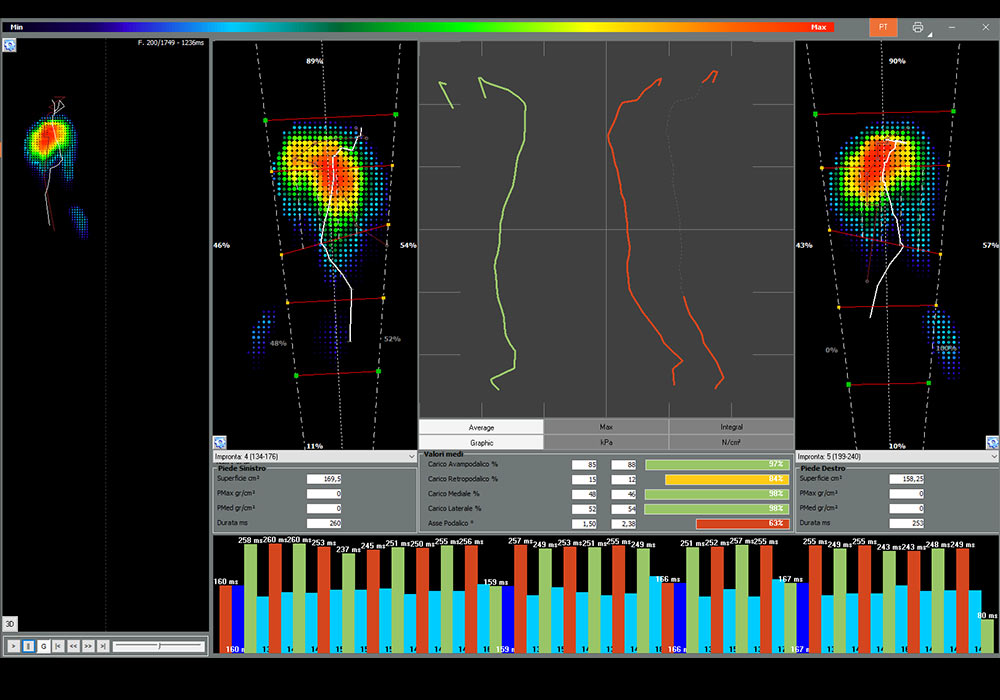Click the playback frame position slider
This screenshot has width=1000, height=700.
tap(158, 646)
